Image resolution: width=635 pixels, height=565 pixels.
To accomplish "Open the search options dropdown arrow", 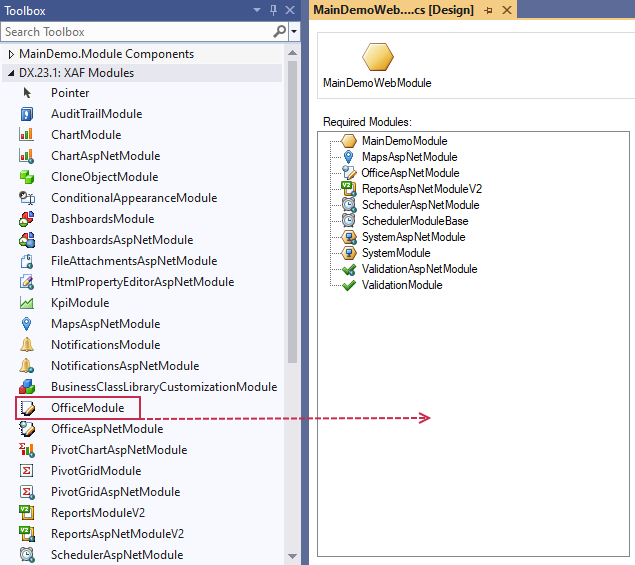I will (x=294, y=31).
